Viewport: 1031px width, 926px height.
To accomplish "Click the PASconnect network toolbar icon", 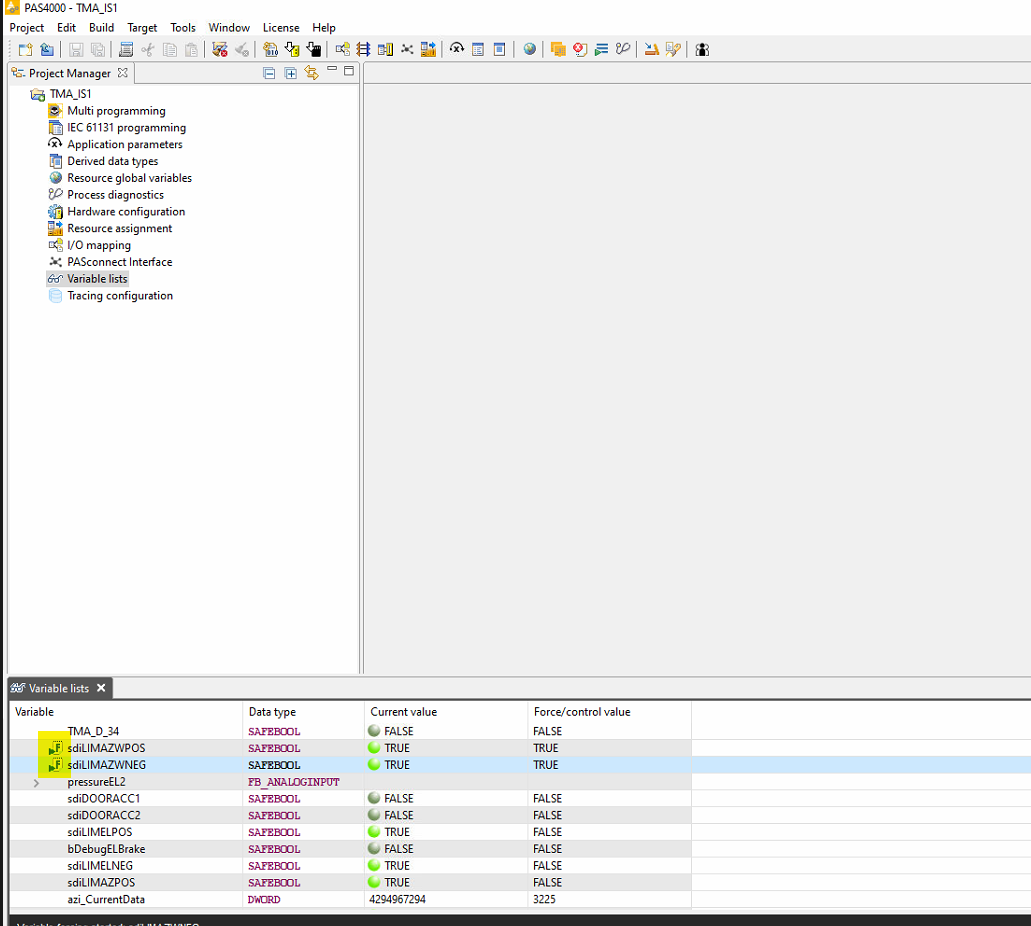I will (407, 49).
